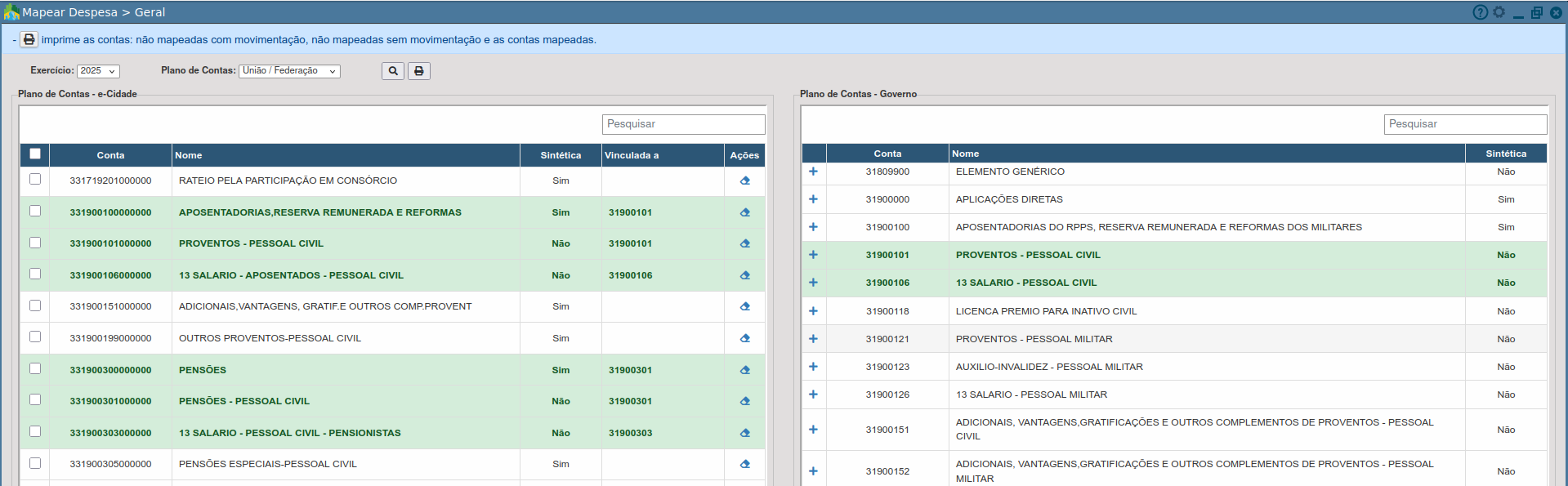Check the box for account 331900151000000
Viewport: 1568px width, 486px height.
(35, 305)
